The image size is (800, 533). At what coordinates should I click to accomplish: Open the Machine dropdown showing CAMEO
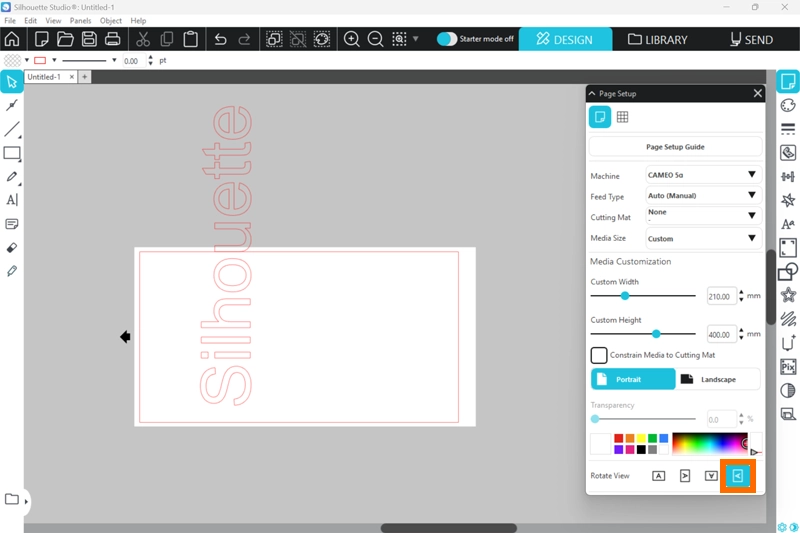tap(703, 175)
